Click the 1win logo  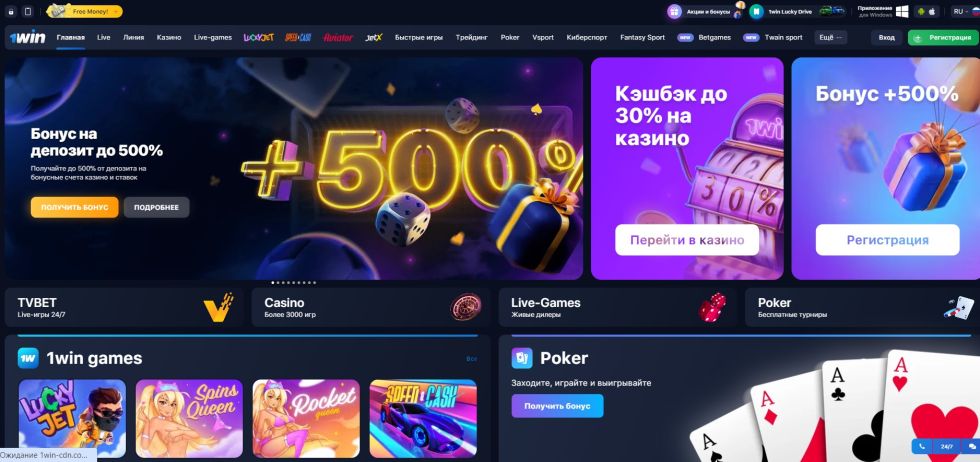click(28, 38)
